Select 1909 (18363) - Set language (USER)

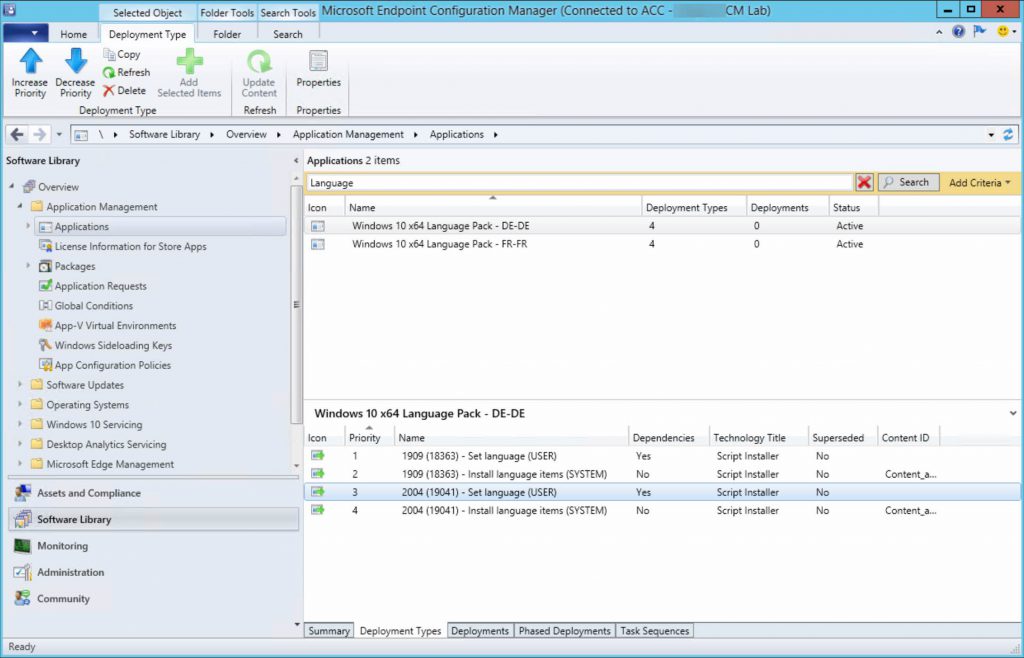tap(662, 456)
